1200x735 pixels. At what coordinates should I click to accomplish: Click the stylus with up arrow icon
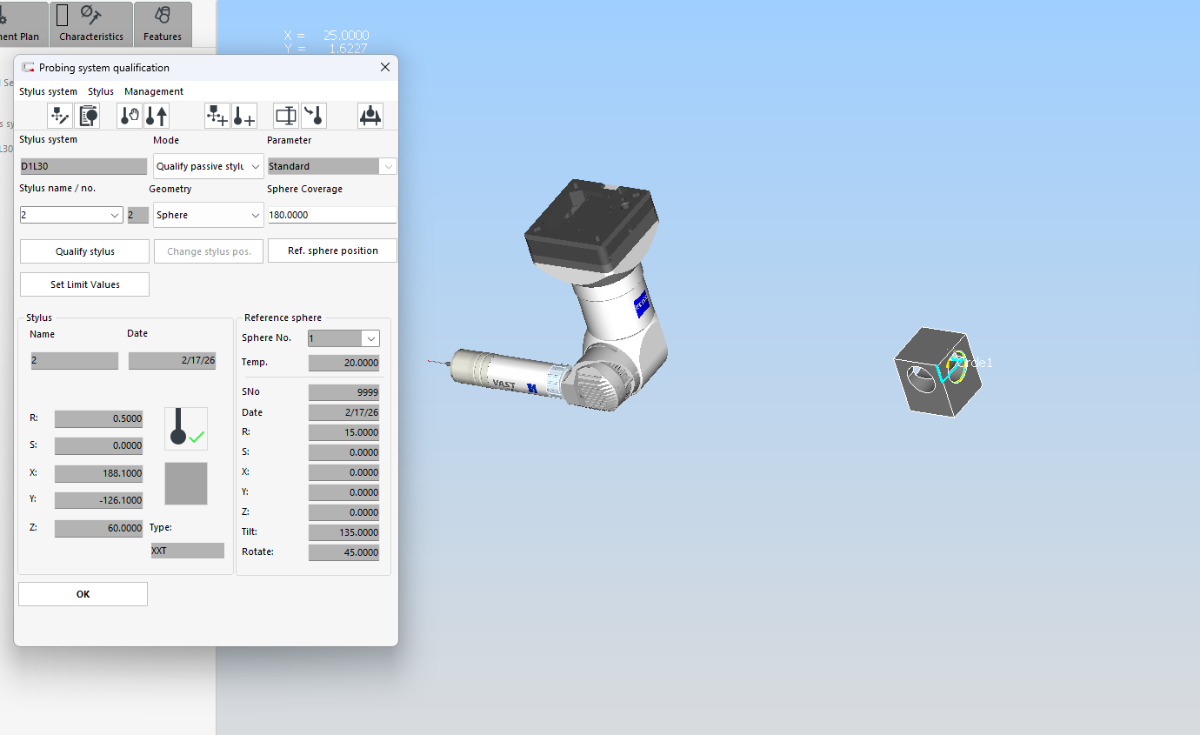click(x=157, y=116)
